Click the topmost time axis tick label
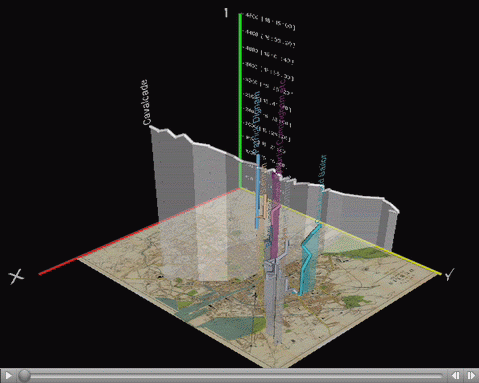 coord(269,21)
